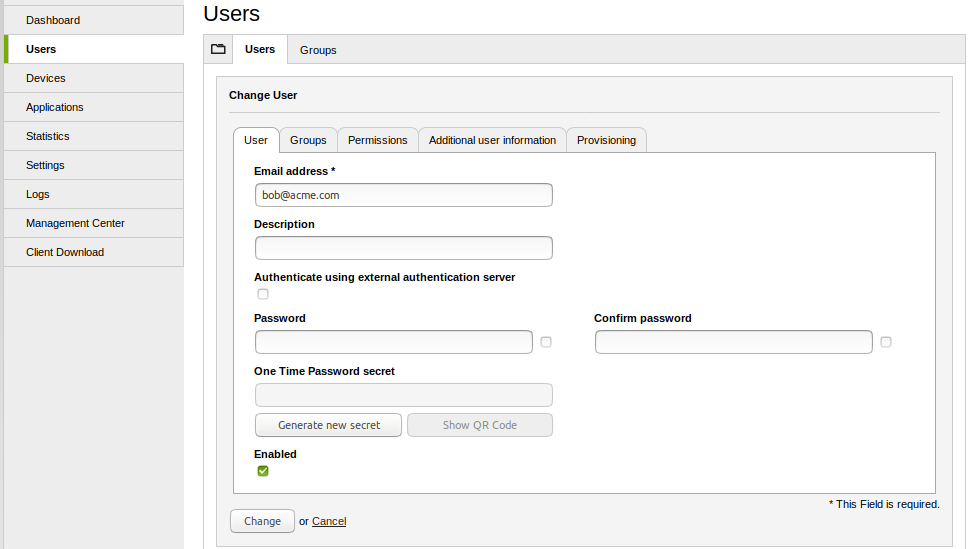The height and width of the screenshot is (549, 972).
Task: Click the Cancel link
Action: [x=329, y=521]
